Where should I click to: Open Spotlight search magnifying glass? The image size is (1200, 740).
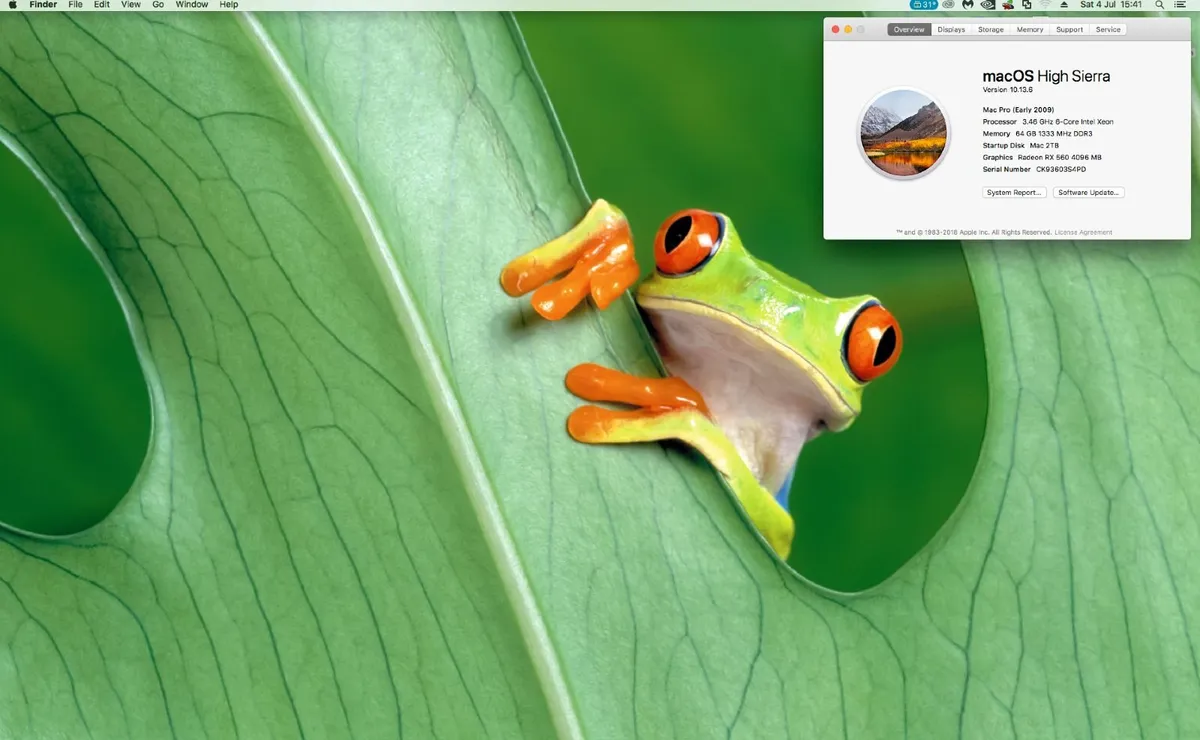point(1160,5)
